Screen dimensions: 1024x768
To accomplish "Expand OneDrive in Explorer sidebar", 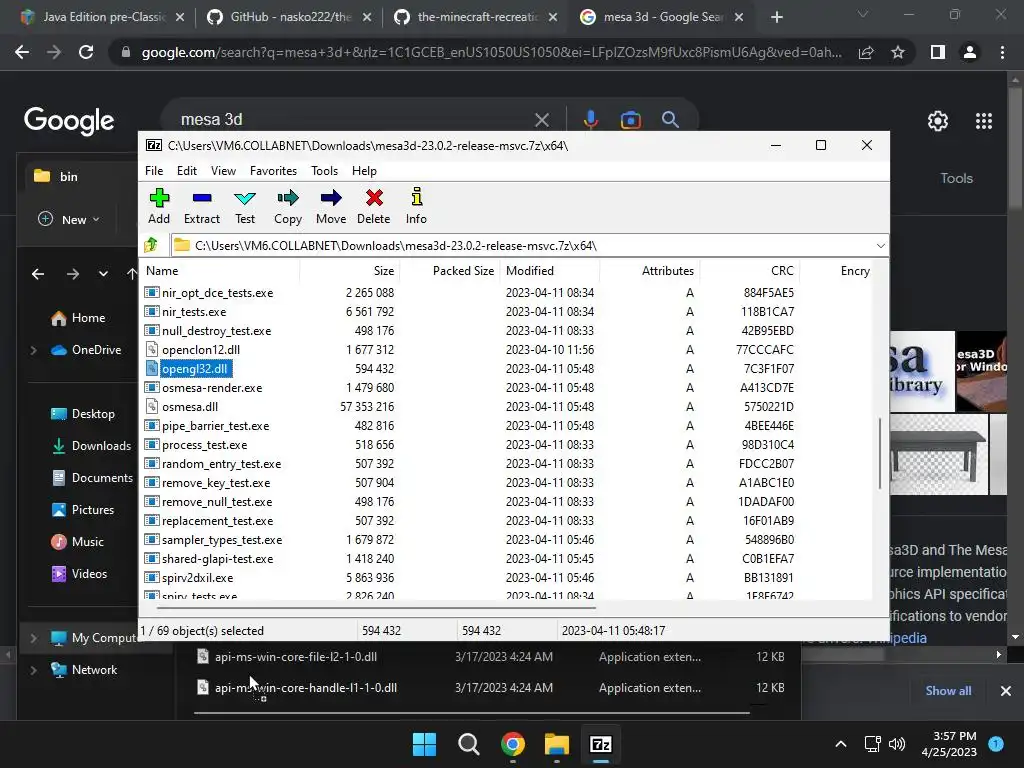I will point(33,350).
